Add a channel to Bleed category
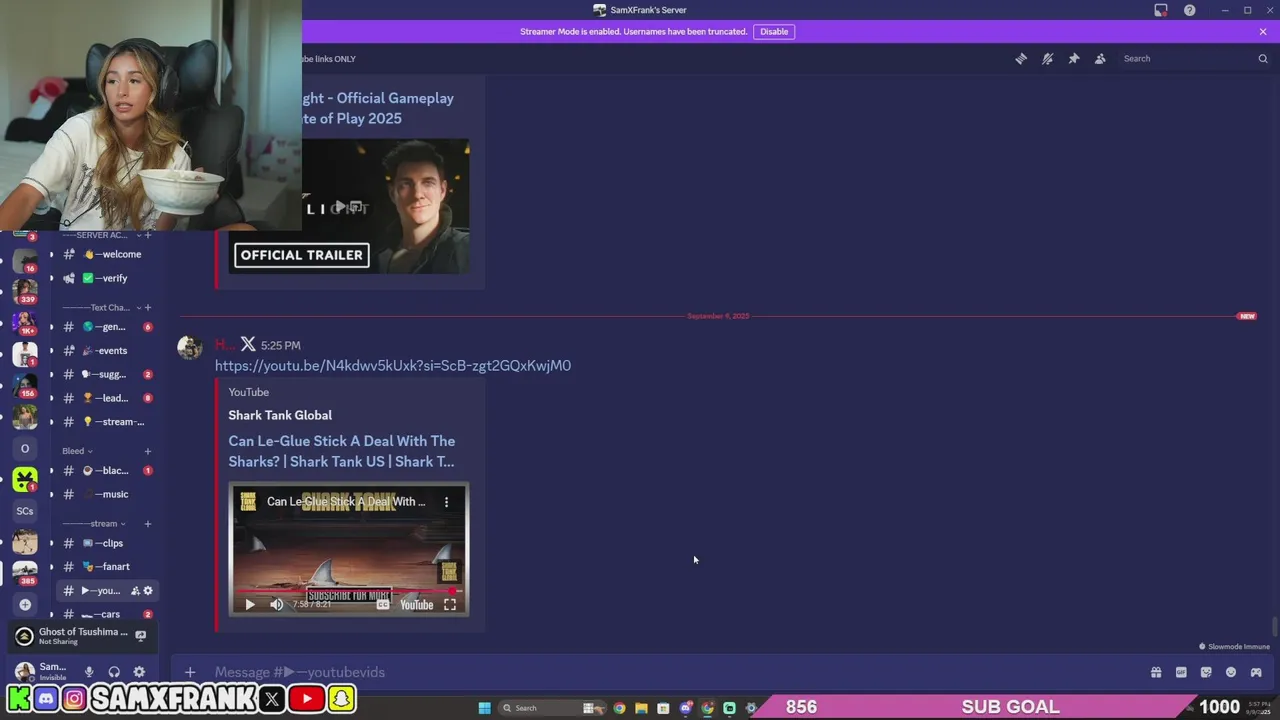Image resolution: width=1280 pixels, height=720 pixels. click(x=148, y=451)
